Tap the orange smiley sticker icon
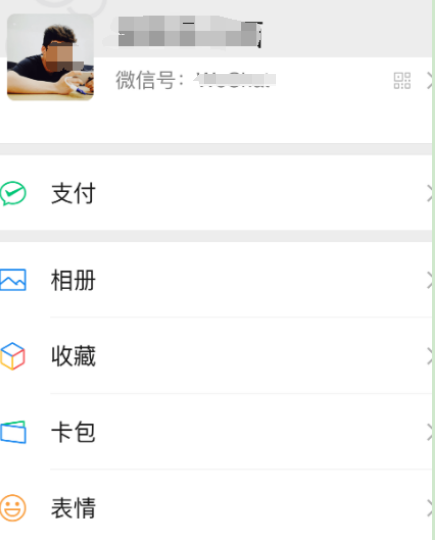435x540 pixels. point(13,508)
